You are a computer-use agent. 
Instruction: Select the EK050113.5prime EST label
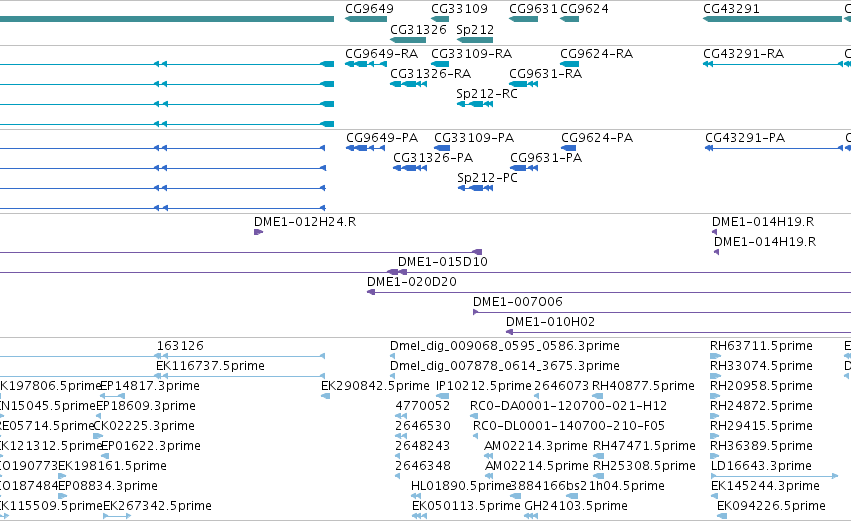point(466,506)
